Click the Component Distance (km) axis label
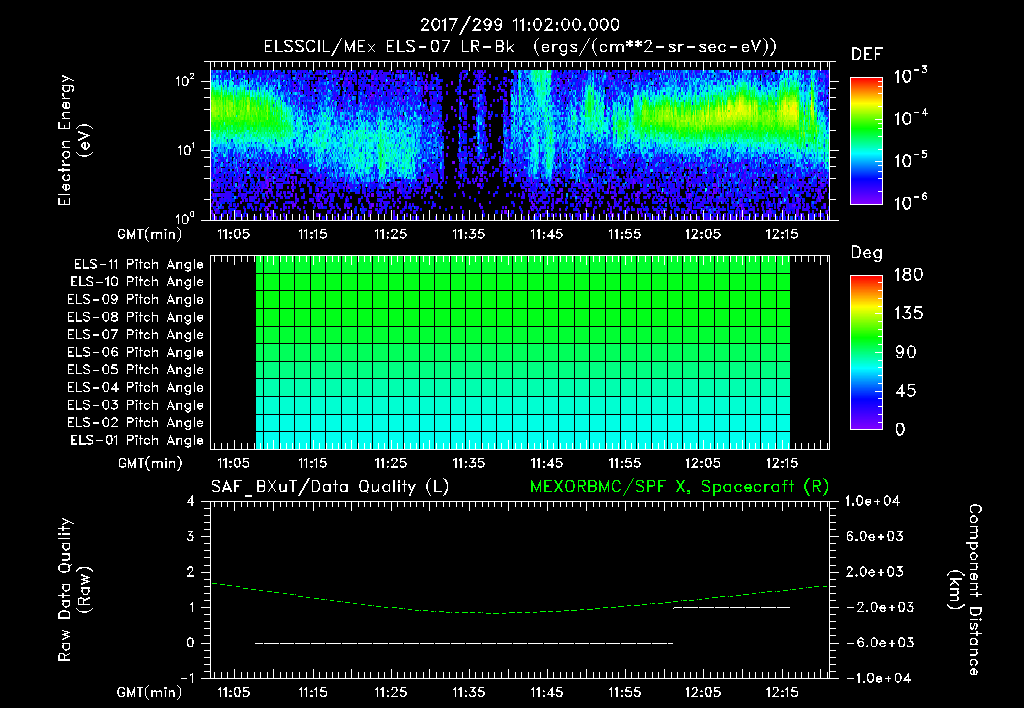 965,590
